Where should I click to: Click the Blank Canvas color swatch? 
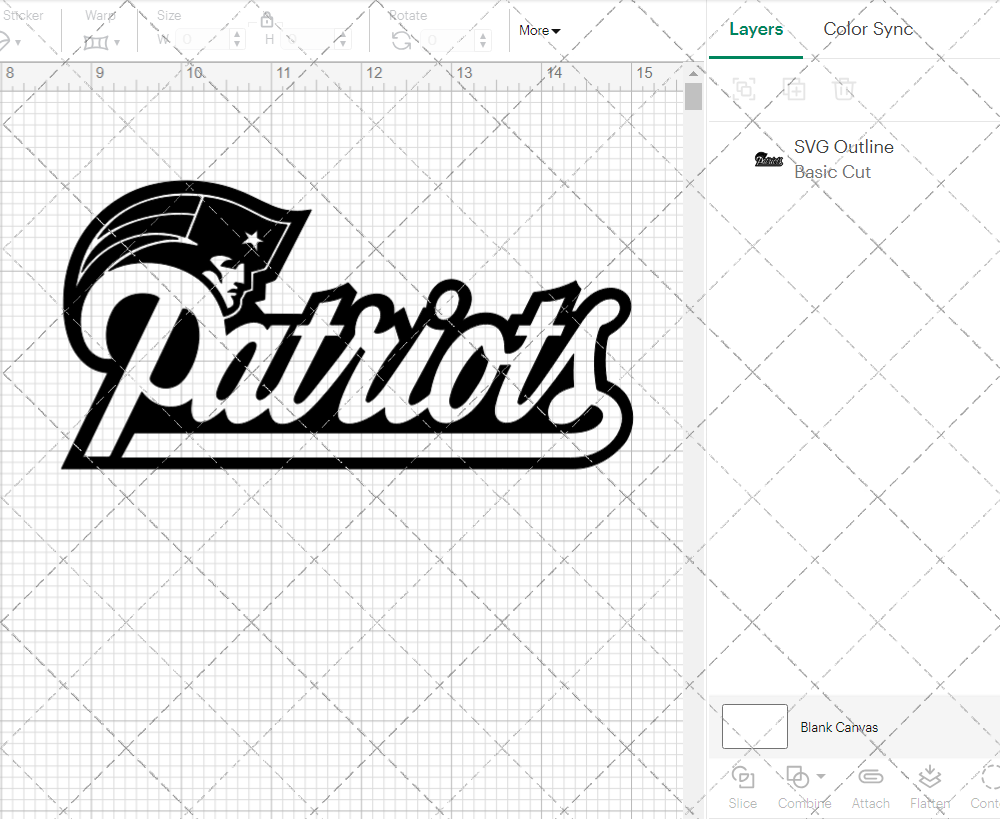pyautogui.click(x=754, y=727)
